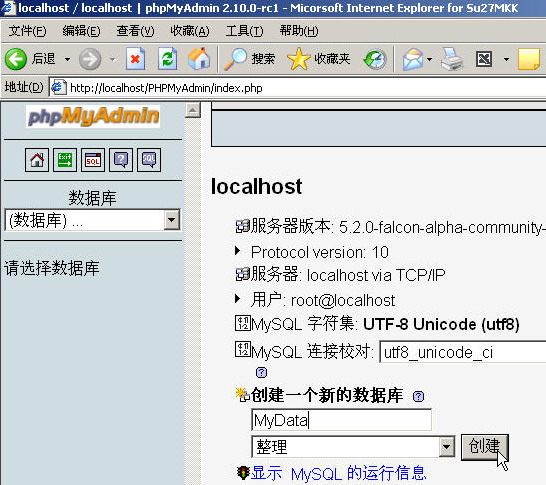Viewport: 546px width, 485px height.
Task: Click the traffic light runtime info icon
Action: pyautogui.click(x=243, y=472)
